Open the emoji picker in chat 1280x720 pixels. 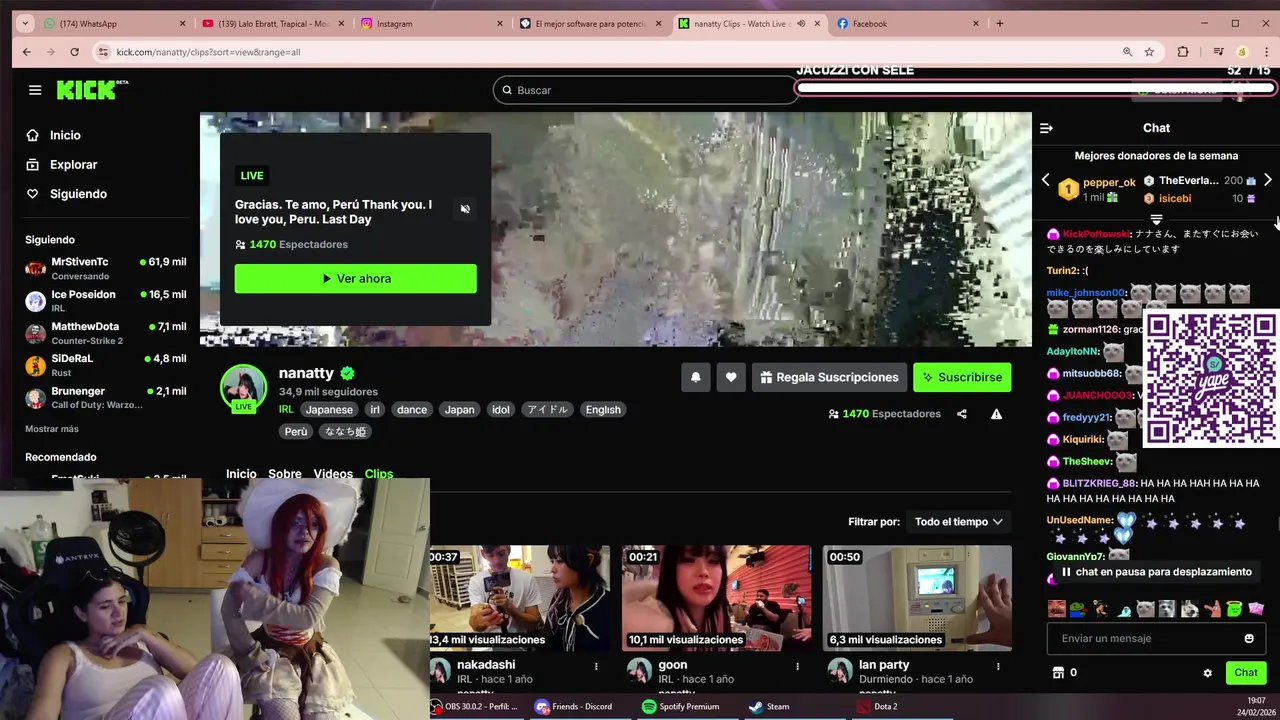pos(1249,639)
